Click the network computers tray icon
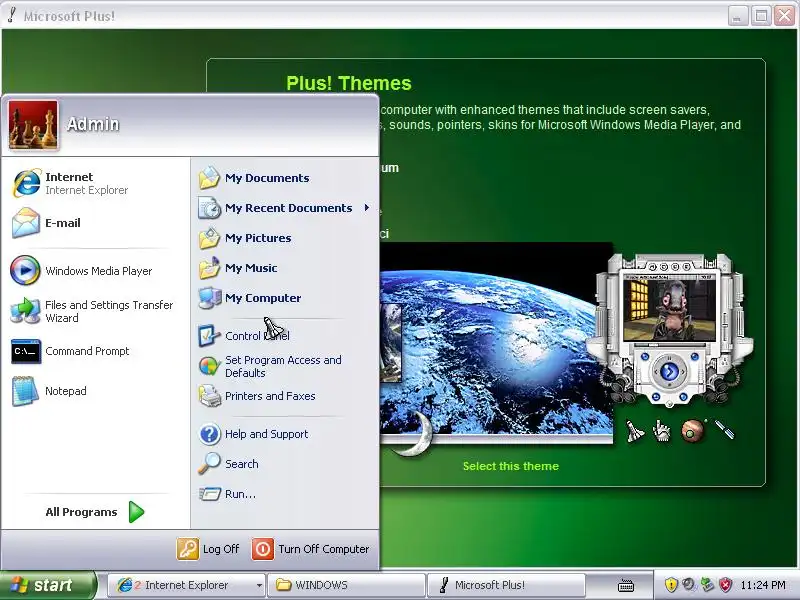This screenshot has height=600, width=800. [707, 585]
